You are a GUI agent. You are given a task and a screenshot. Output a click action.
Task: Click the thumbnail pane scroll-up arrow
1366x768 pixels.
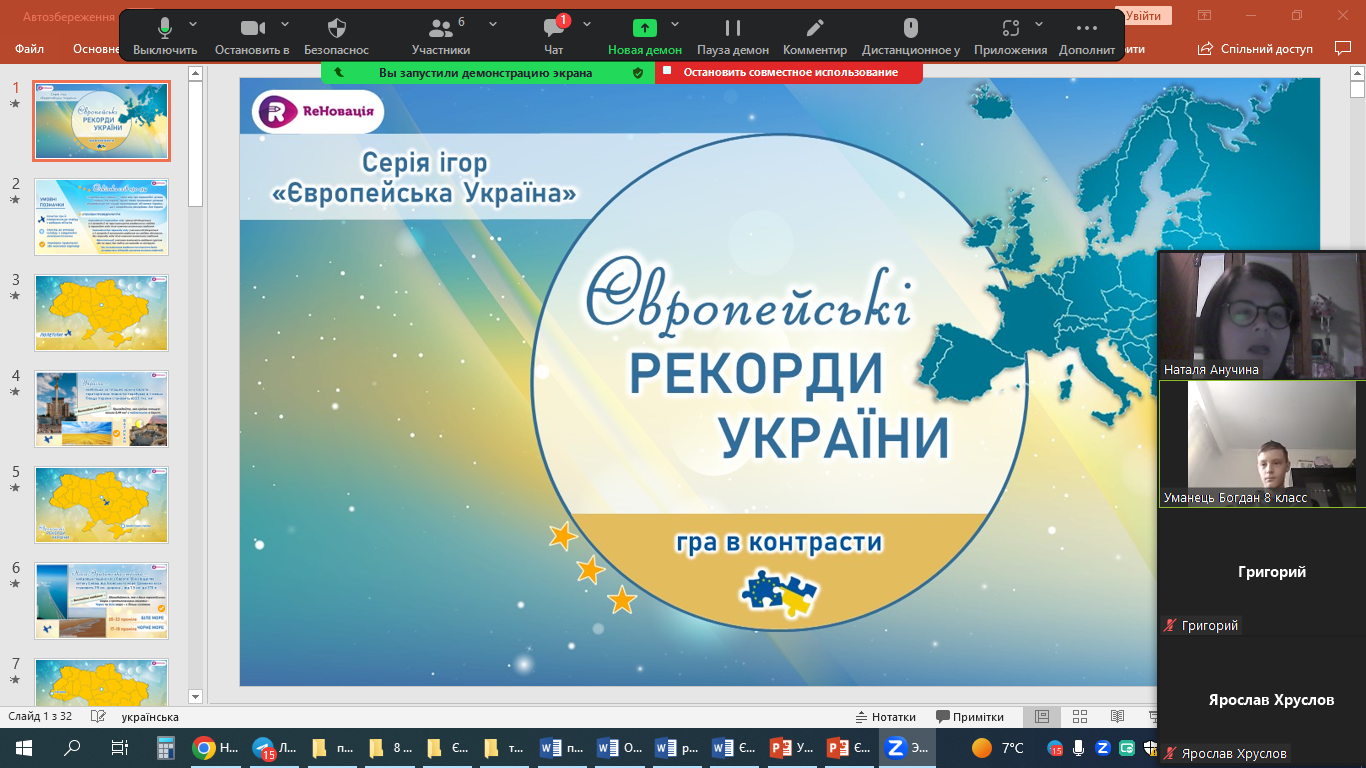click(195, 74)
